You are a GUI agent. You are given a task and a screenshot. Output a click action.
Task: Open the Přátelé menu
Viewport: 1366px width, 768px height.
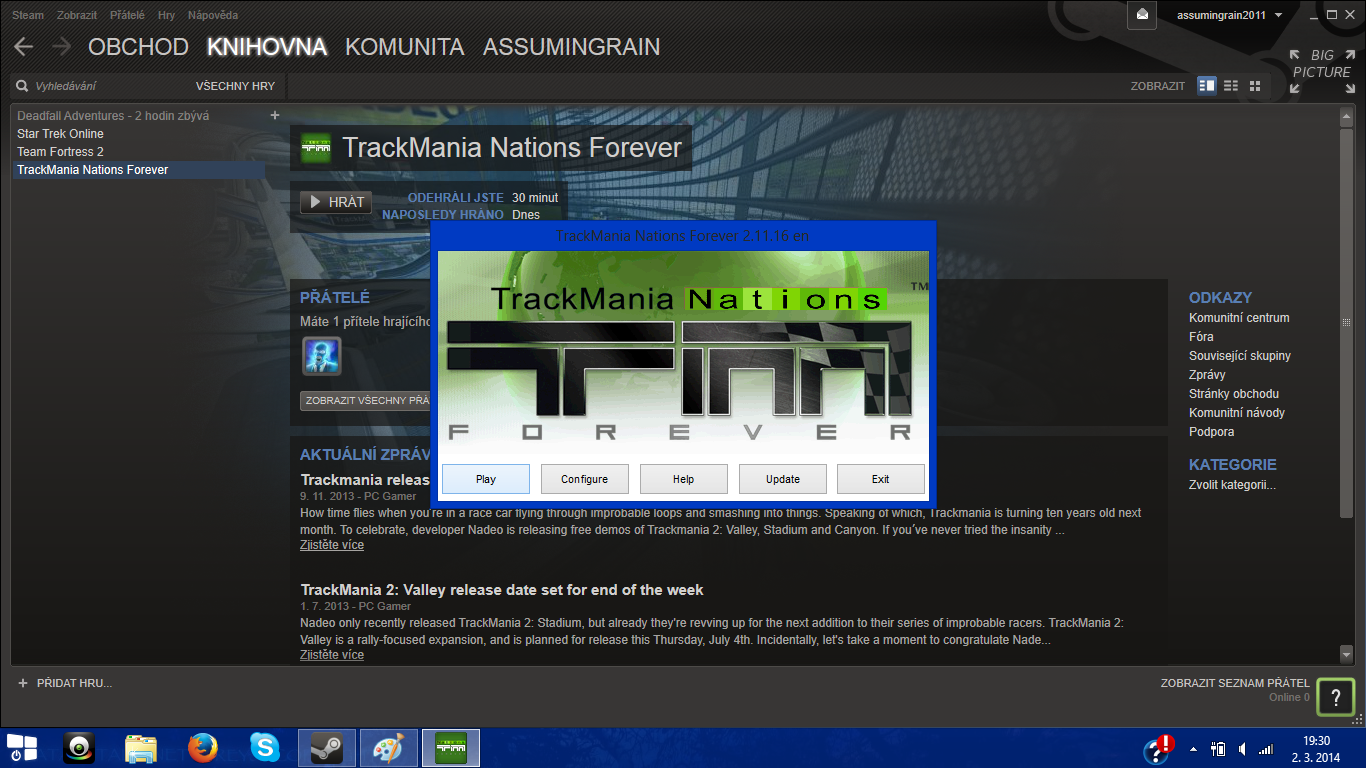pyautogui.click(x=128, y=16)
